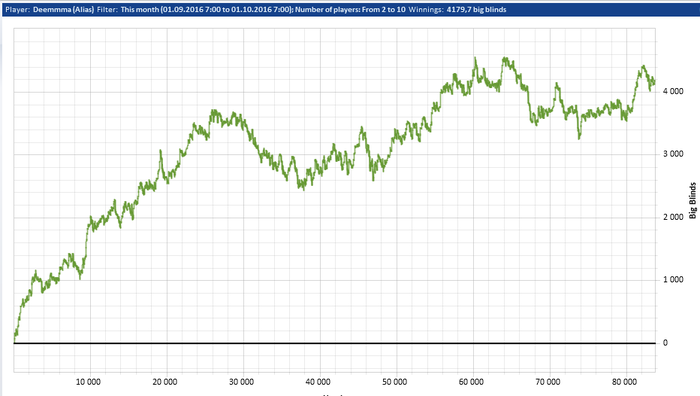
Task: Click the Big Blinds axis title
Action: point(692,200)
